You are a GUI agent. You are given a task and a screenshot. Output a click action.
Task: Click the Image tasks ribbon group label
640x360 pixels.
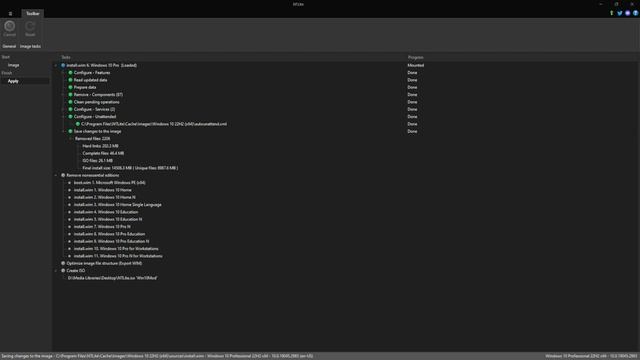click(30, 47)
